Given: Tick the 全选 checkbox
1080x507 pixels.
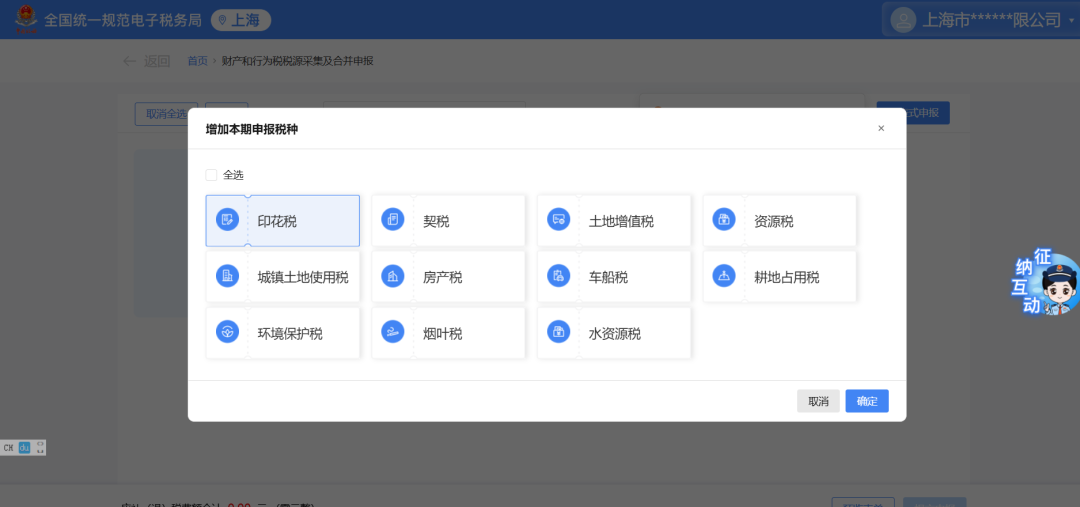Looking at the screenshot, I should tap(211, 175).
